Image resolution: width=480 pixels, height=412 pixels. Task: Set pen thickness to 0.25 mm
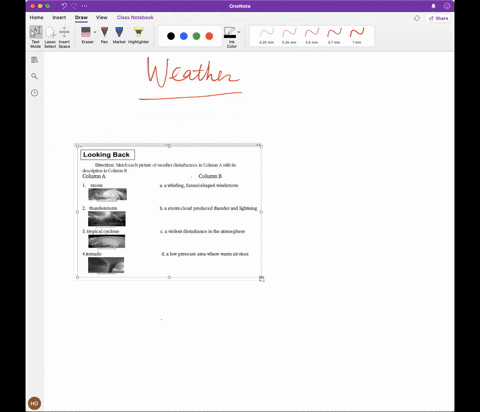click(x=267, y=36)
